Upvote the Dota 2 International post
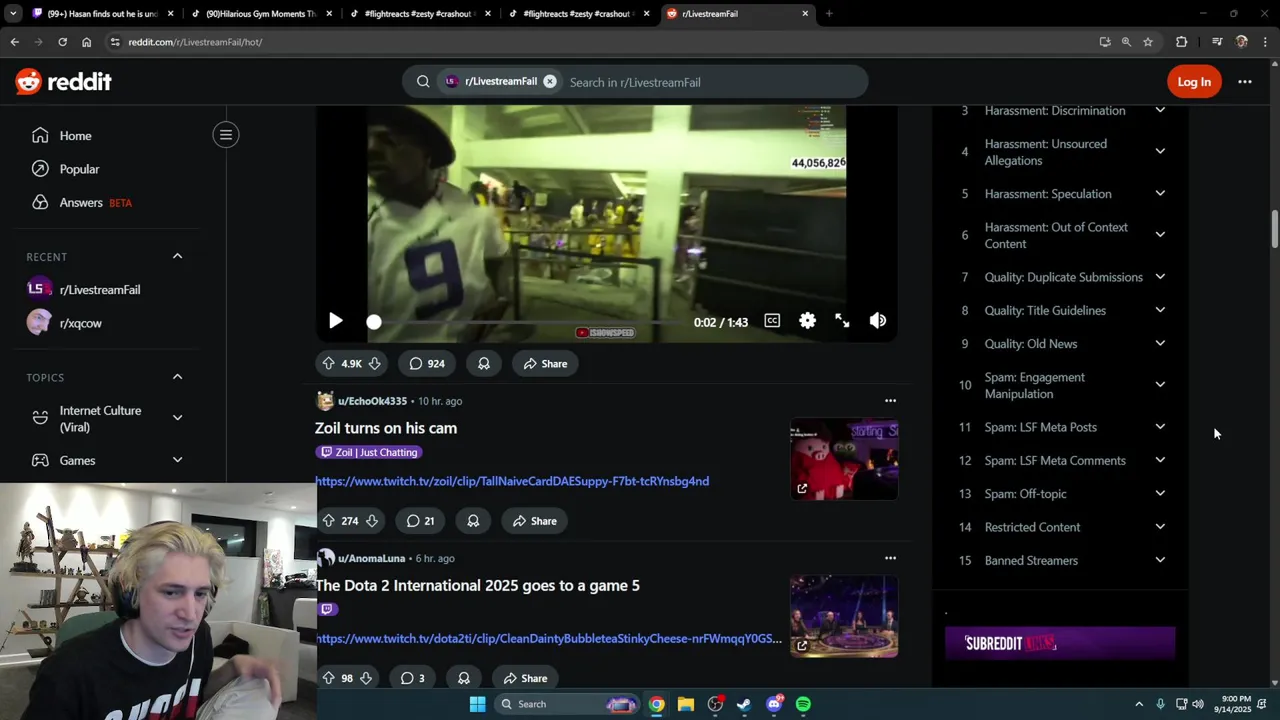Image resolution: width=1280 pixels, height=720 pixels. (x=328, y=678)
